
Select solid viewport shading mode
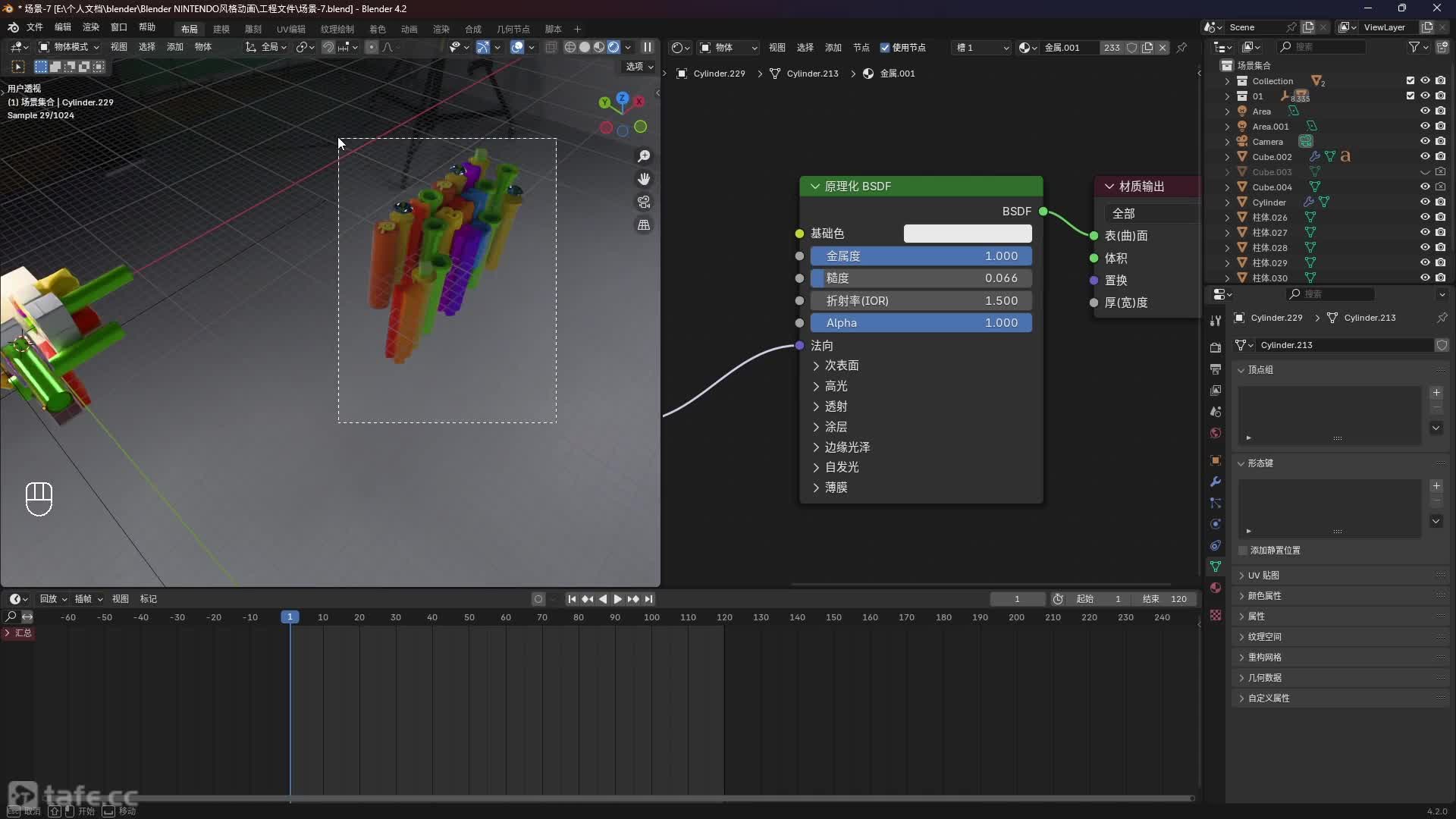[585, 47]
